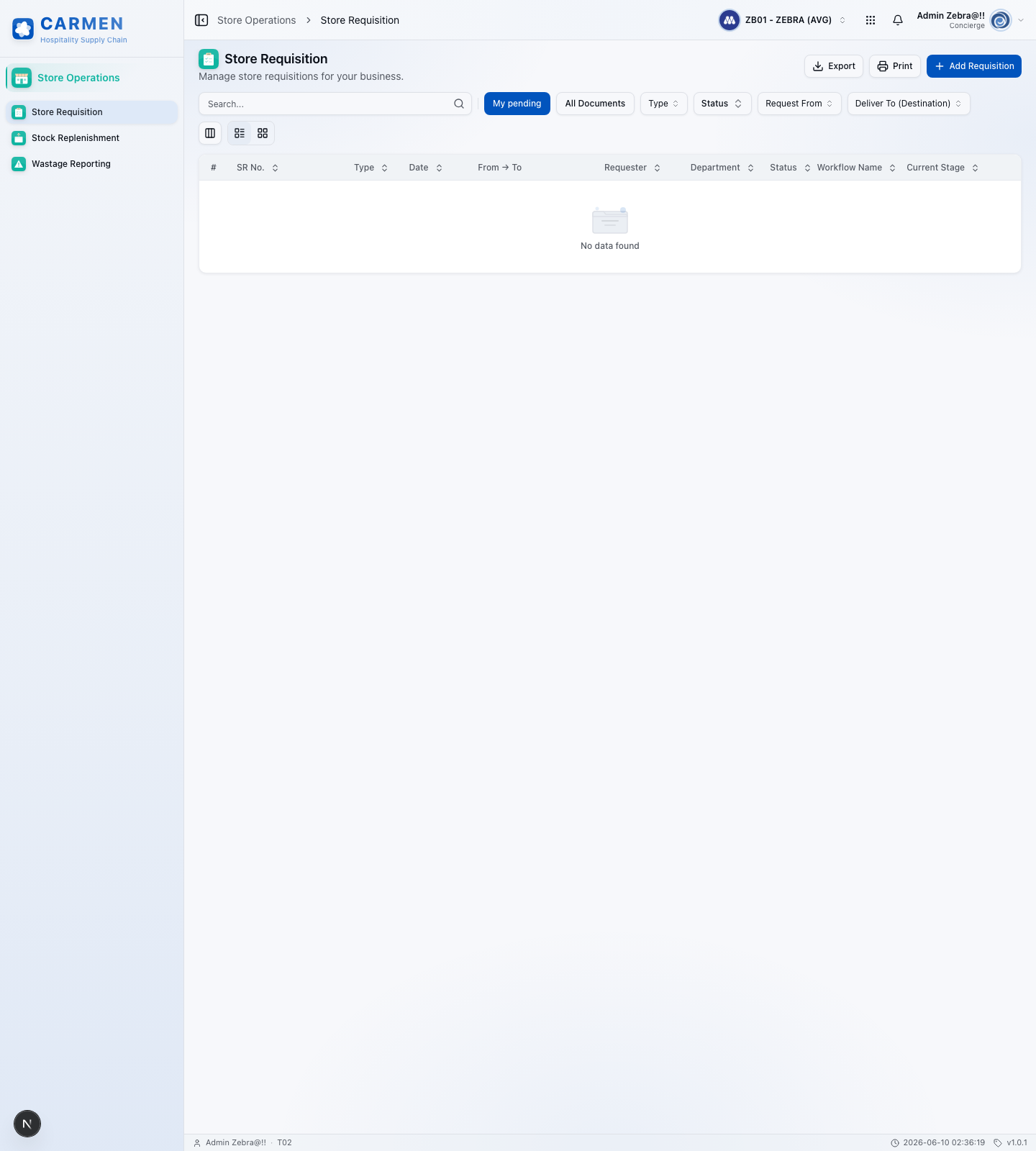Viewport: 1036px width, 1151px height.
Task: Click the version tag icon in footer
Action: 998,1142
